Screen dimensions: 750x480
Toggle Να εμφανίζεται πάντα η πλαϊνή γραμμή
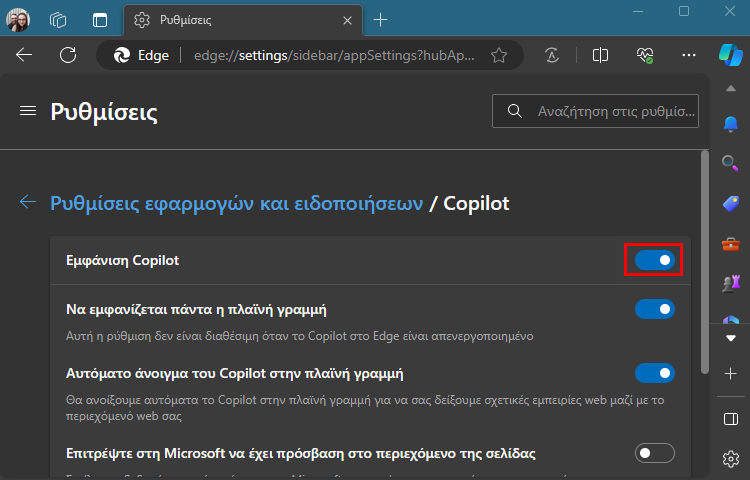[x=655, y=309]
